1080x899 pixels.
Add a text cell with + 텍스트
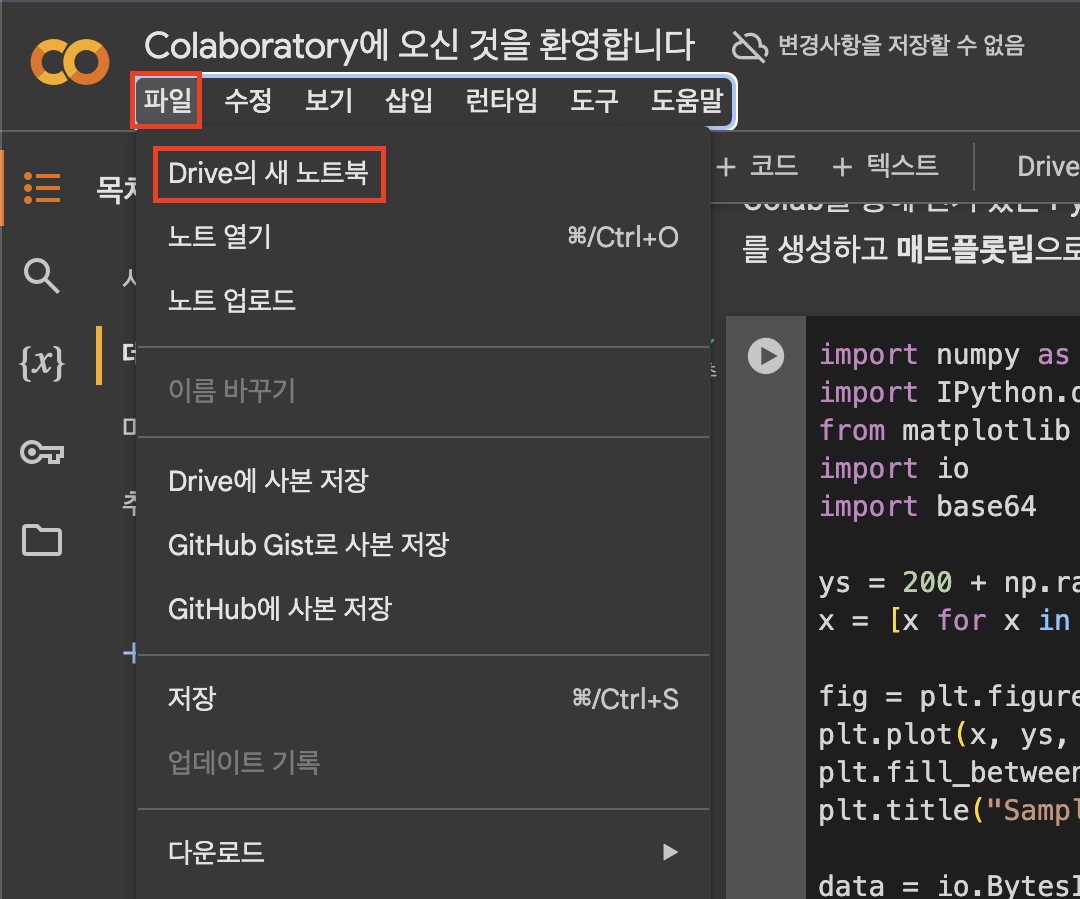click(x=885, y=166)
